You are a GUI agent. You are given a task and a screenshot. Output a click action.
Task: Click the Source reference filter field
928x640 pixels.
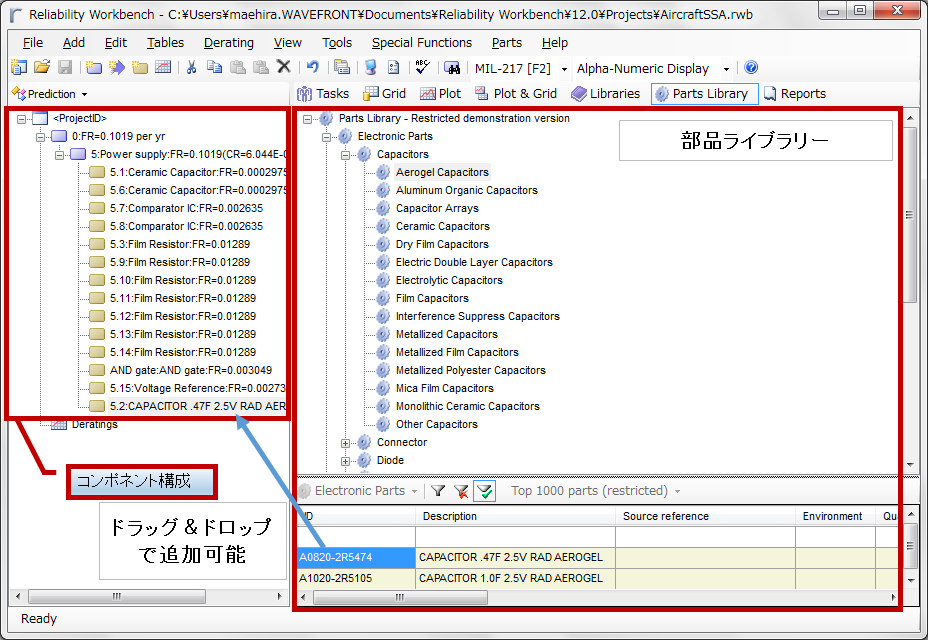coord(705,537)
